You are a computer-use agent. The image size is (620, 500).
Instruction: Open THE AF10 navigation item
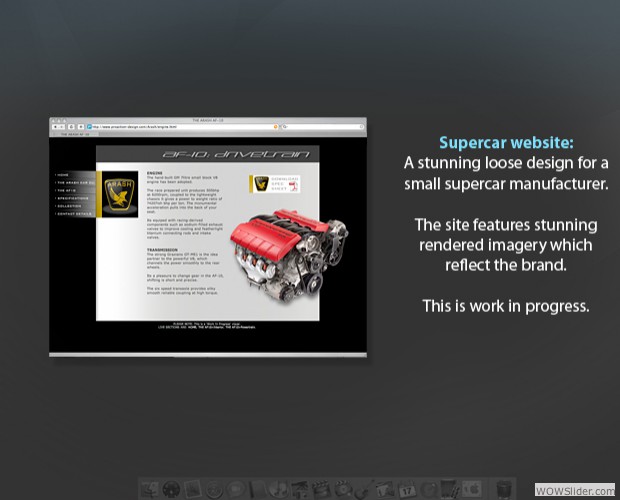coord(66,190)
